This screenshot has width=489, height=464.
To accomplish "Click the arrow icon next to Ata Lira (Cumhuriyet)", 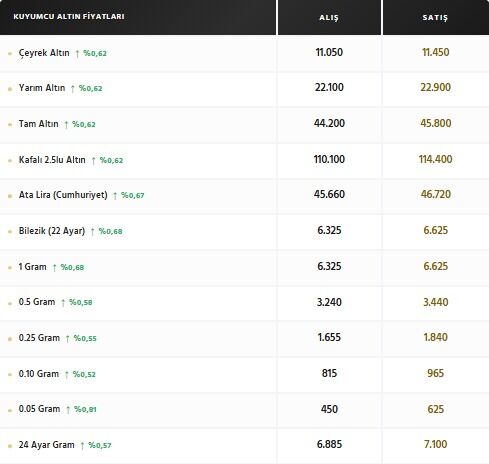I will (115, 196).
